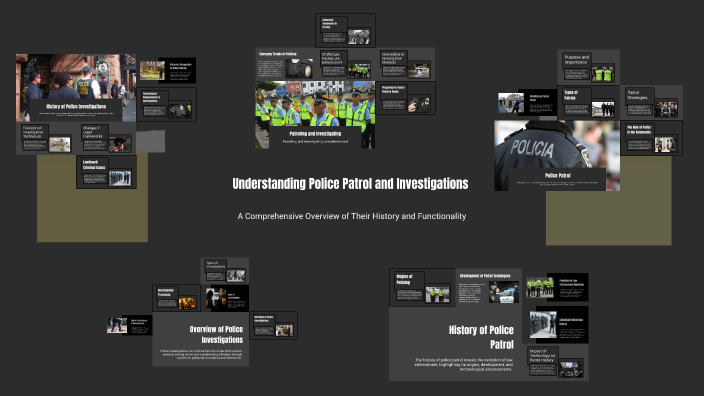
Task: Open the Patroling and Investigating topic
Action: [x=315, y=114]
